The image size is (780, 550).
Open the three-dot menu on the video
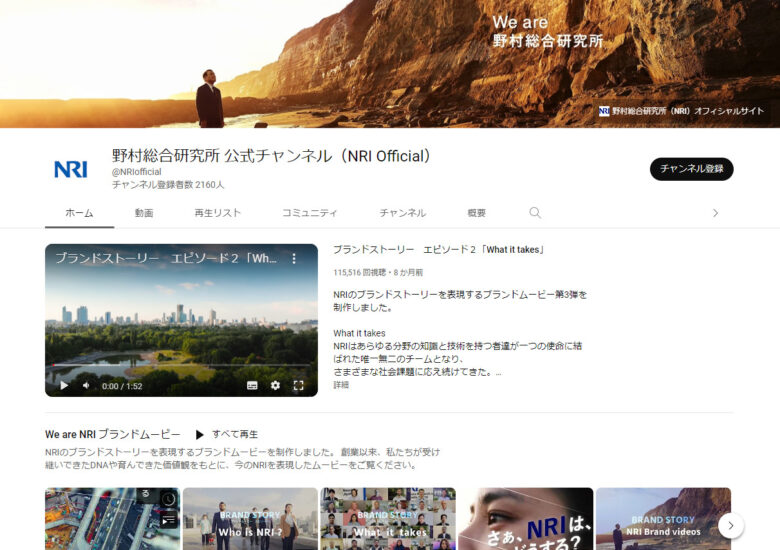coord(294,259)
